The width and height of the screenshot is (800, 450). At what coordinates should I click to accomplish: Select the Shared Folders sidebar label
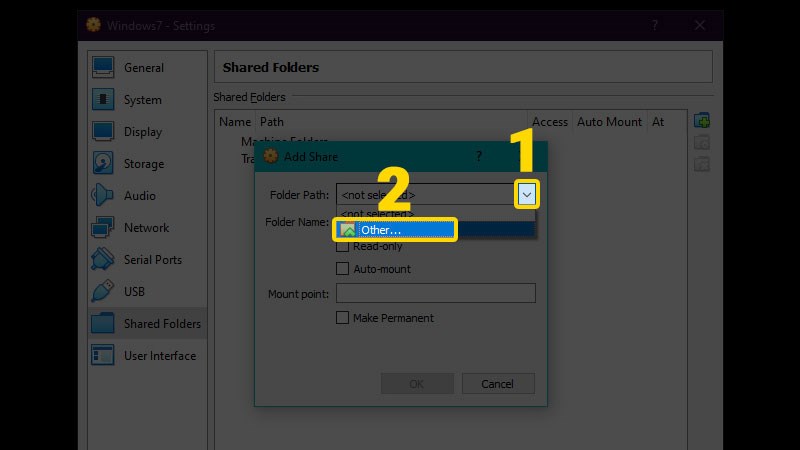[162, 323]
